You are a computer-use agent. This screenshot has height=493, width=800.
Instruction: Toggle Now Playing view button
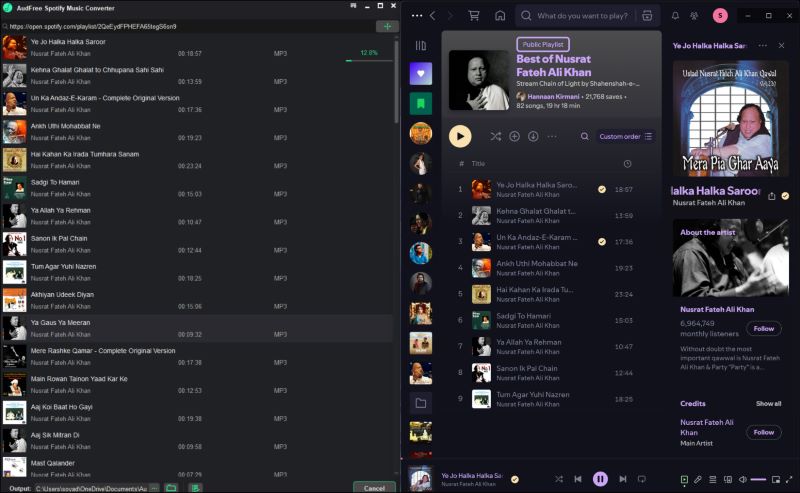pyautogui.click(x=684, y=479)
